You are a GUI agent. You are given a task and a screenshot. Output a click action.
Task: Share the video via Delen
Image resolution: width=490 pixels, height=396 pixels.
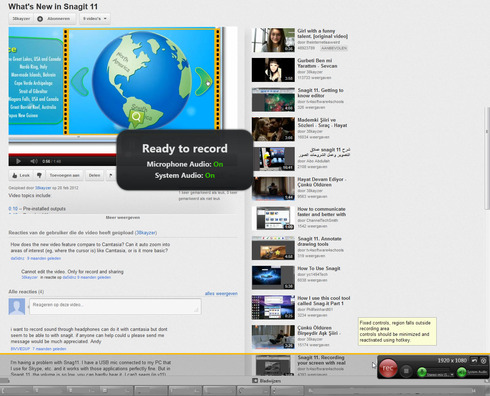[94, 175]
